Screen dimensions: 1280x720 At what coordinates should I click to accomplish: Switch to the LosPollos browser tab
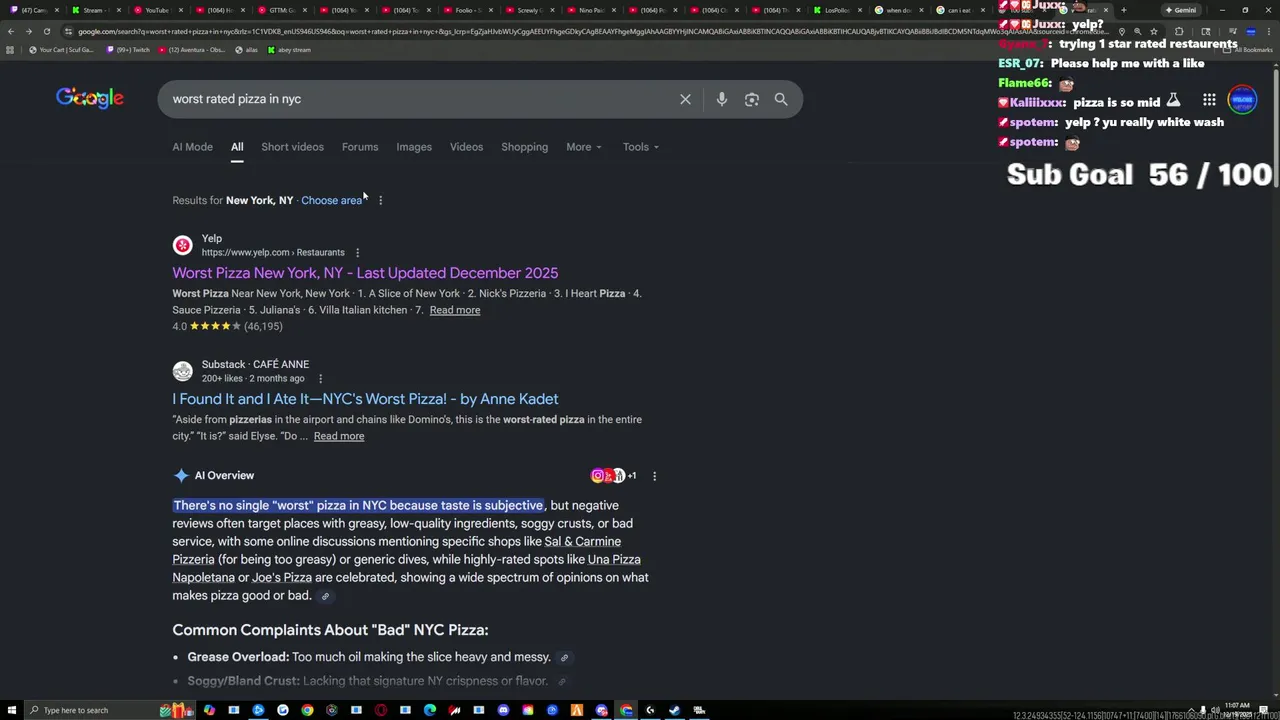coord(837,10)
